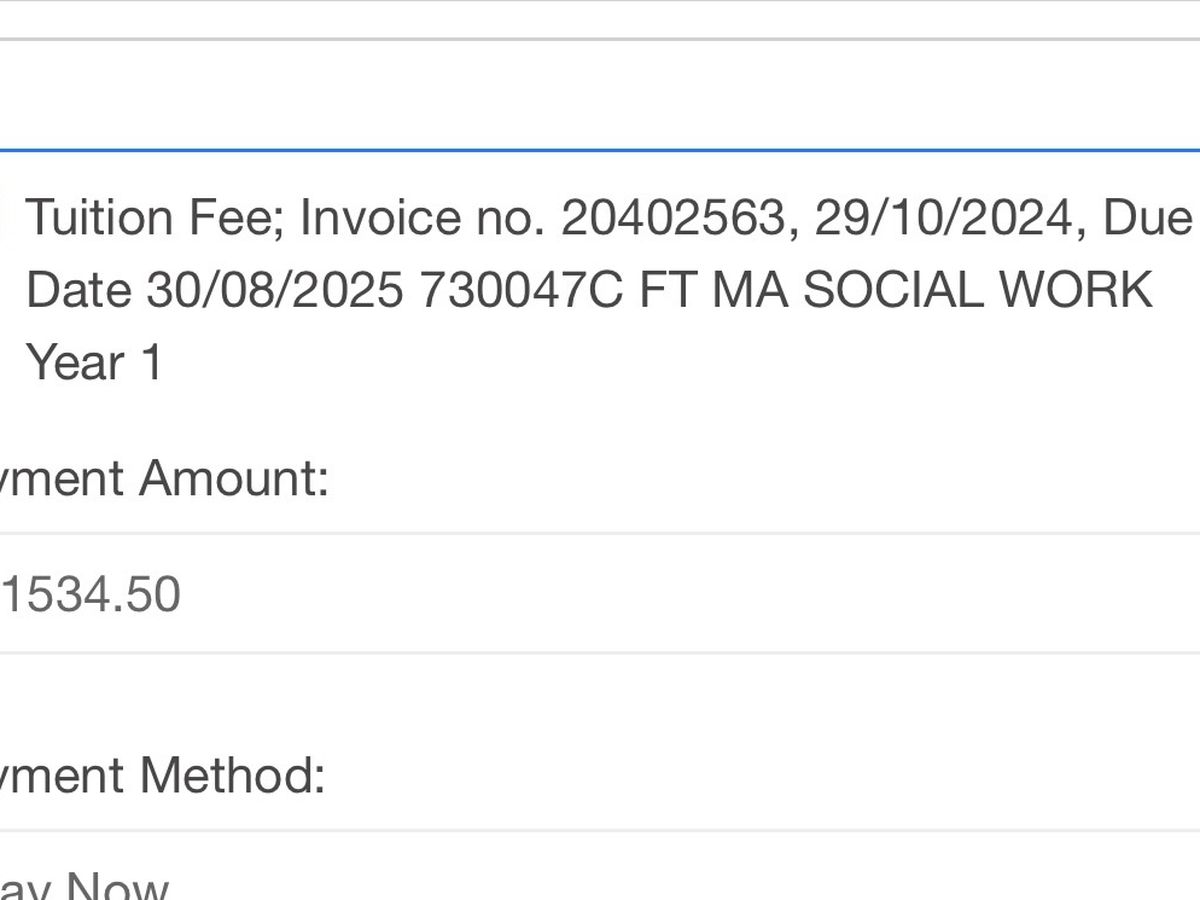
Task: Click the Payment Amount label
Action: pos(163,478)
